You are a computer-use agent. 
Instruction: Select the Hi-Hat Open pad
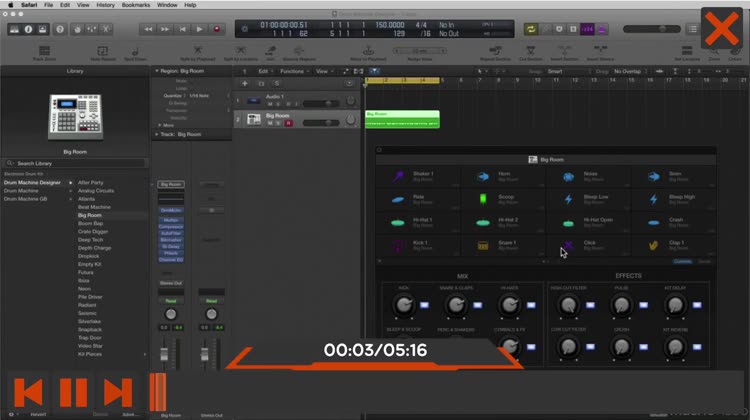coord(589,222)
